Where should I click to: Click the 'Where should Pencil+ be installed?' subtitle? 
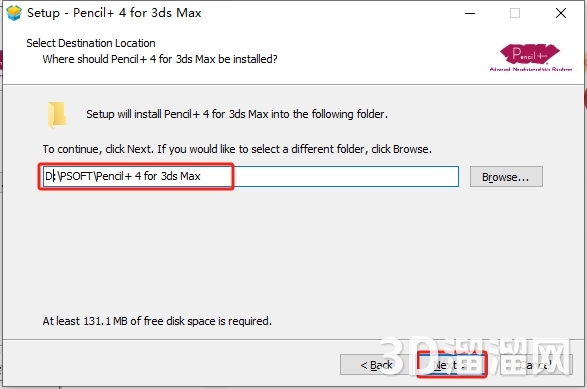click(160, 59)
